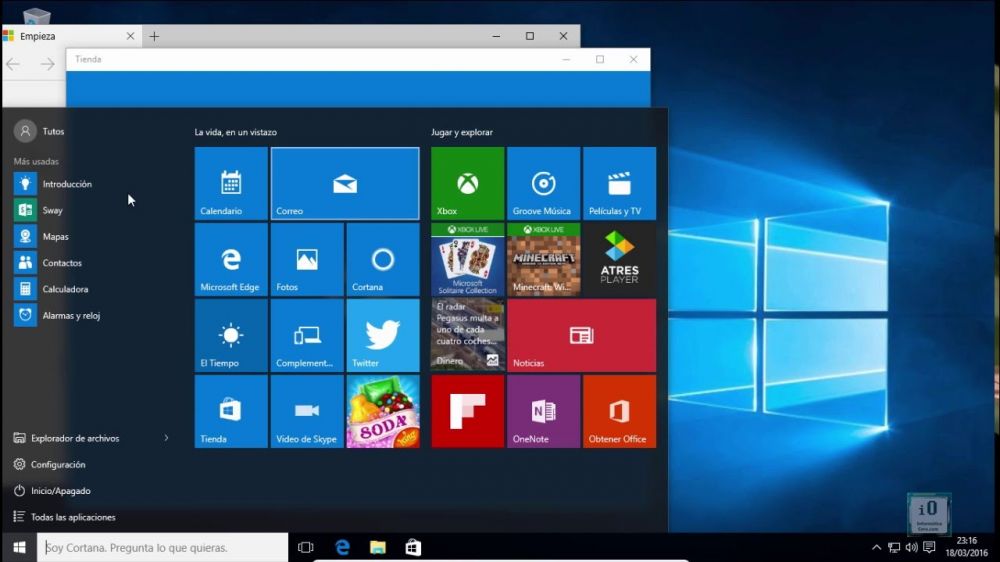
Task: Open Task View on taskbar
Action: click(x=305, y=547)
